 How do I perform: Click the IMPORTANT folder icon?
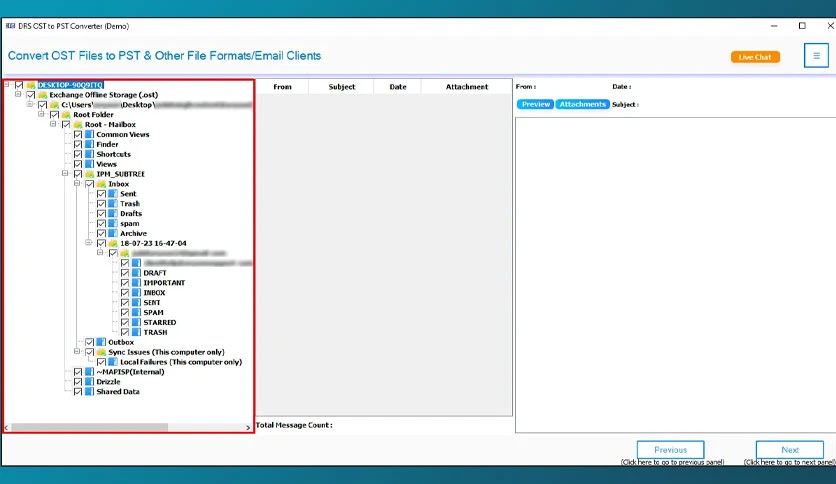136,283
